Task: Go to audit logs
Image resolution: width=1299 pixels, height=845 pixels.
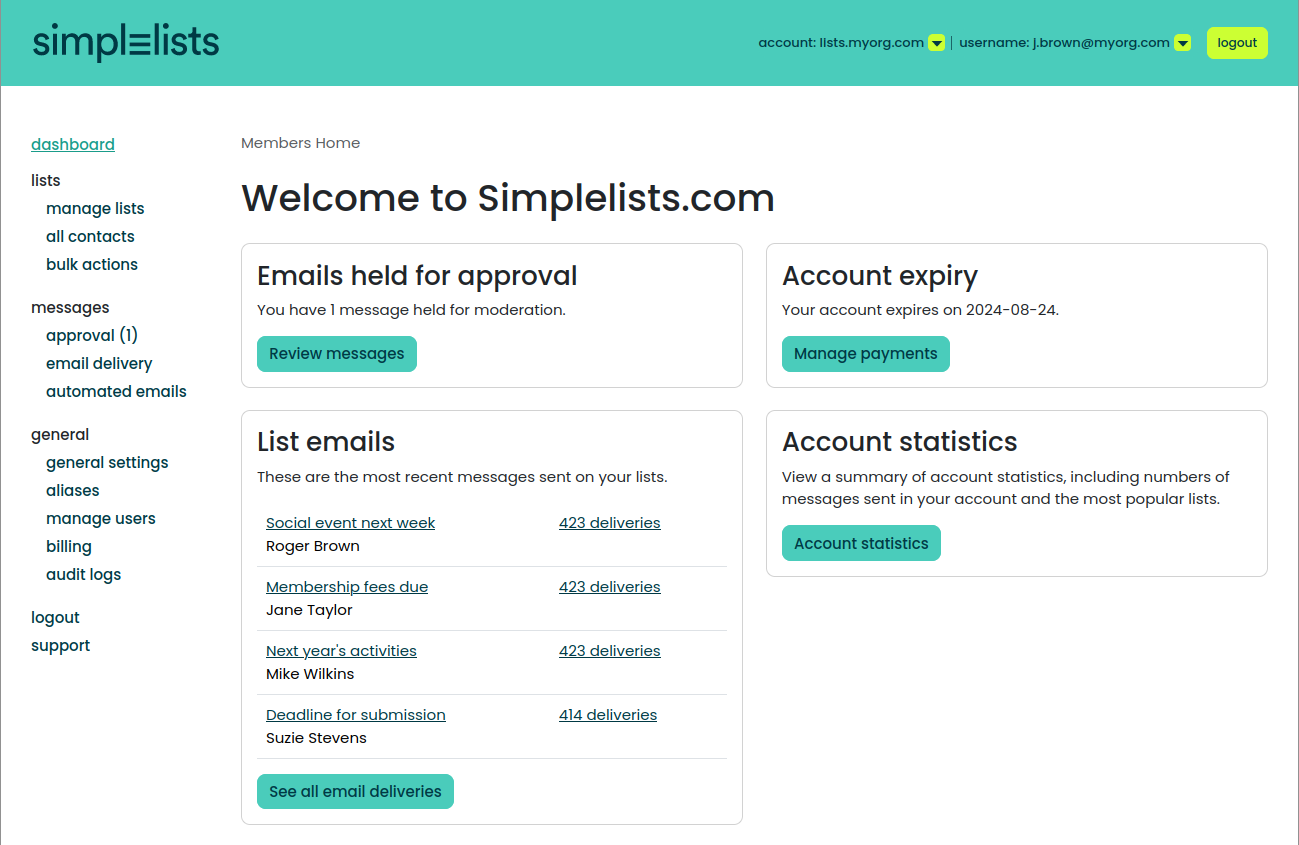Action: point(83,574)
